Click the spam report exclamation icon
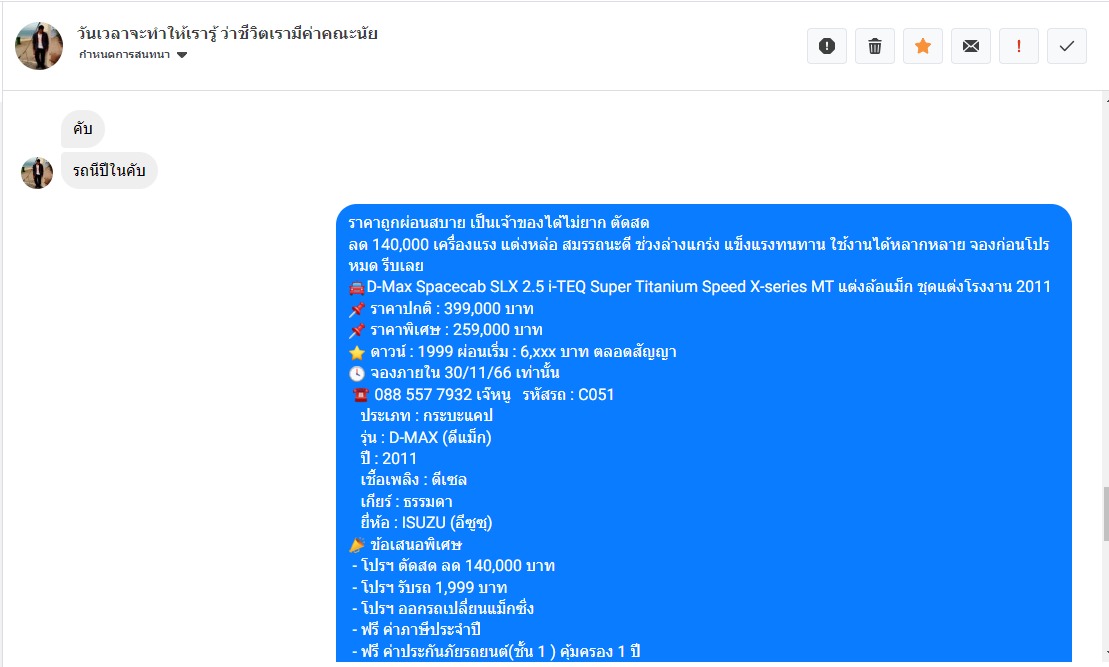The image size is (1109, 667). [x=827, y=46]
